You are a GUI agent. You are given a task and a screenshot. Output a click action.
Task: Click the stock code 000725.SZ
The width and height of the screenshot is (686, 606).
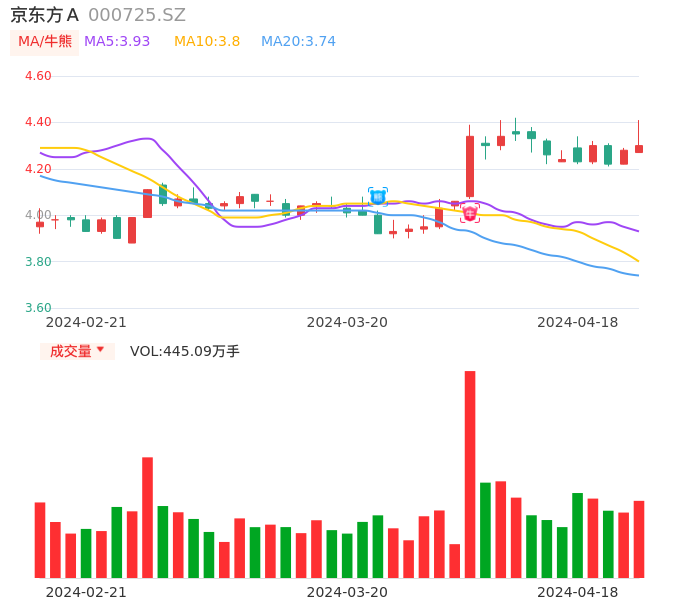[x=137, y=15]
